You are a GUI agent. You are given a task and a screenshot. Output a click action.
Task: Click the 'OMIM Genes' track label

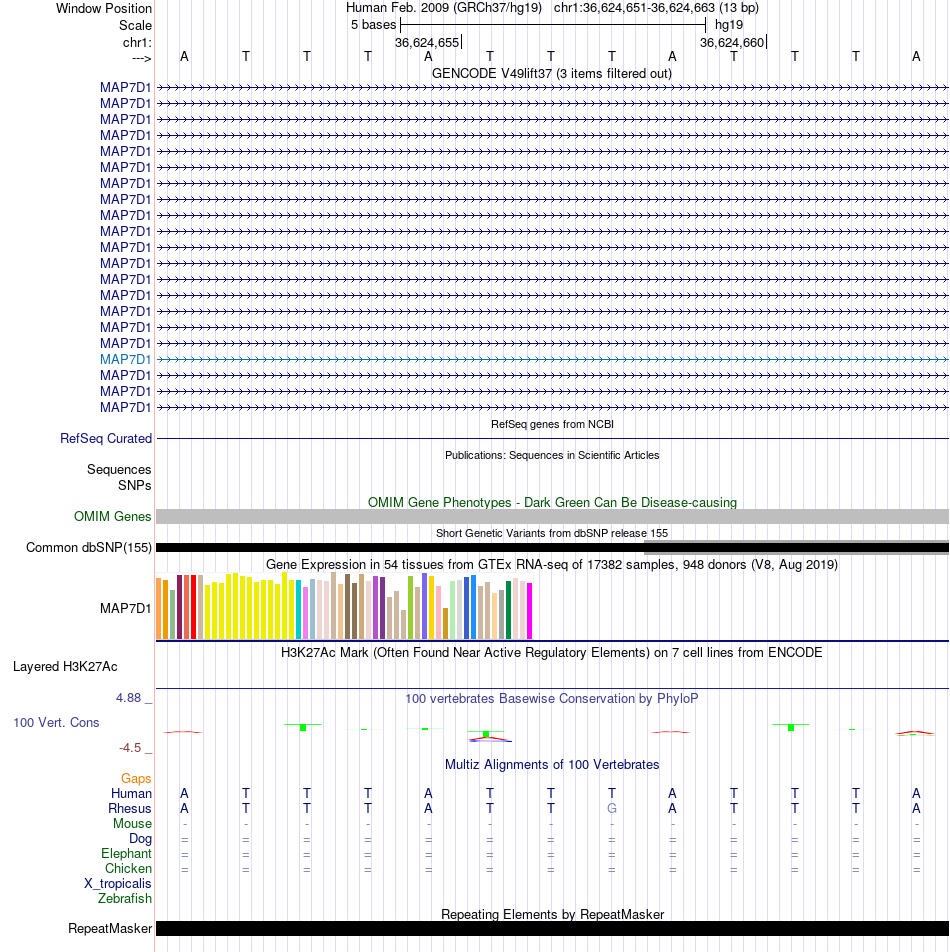(112, 517)
